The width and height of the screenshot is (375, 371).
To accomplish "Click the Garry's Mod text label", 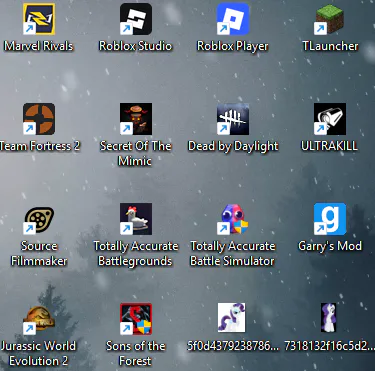I will [330, 246].
